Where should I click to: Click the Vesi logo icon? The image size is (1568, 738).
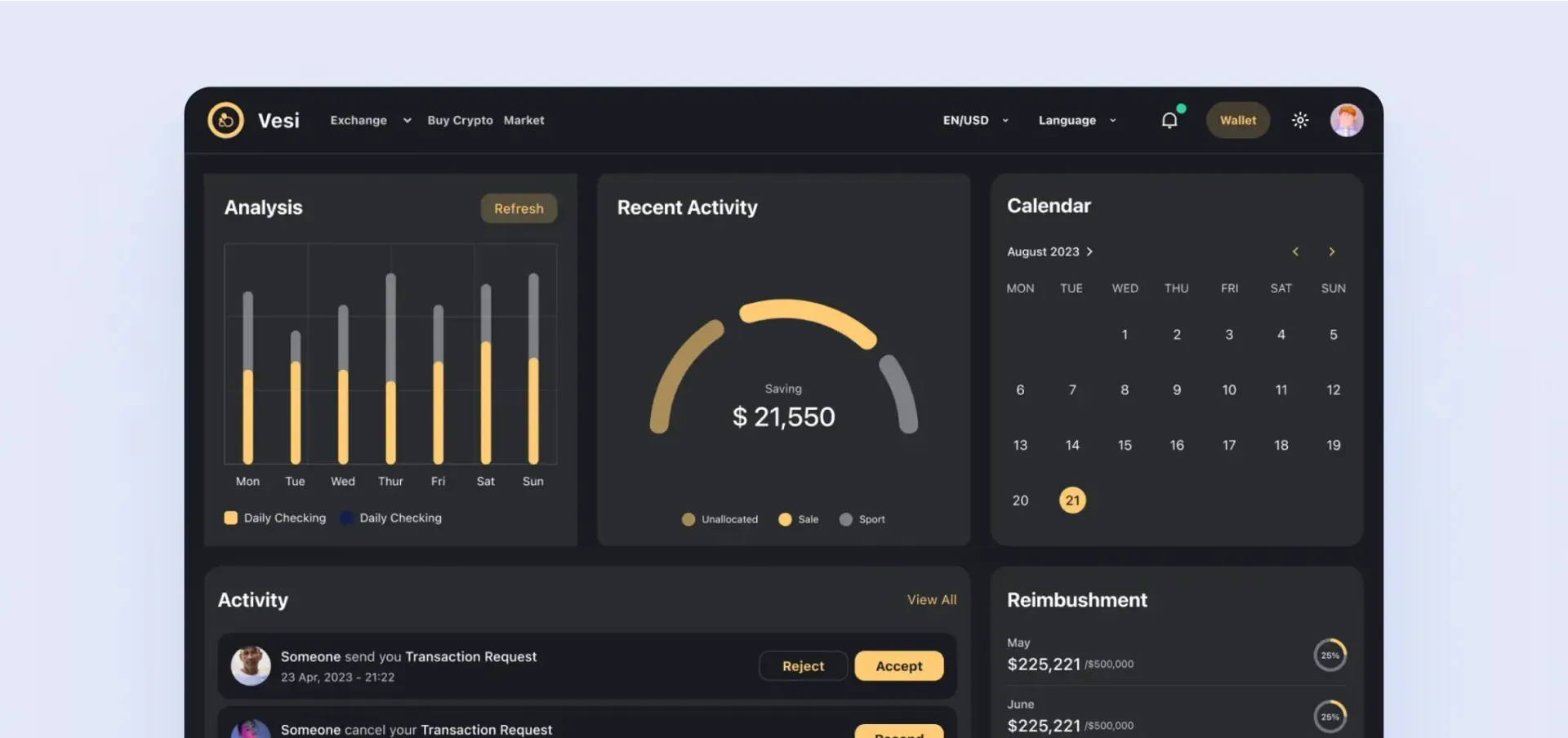click(x=225, y=120)
